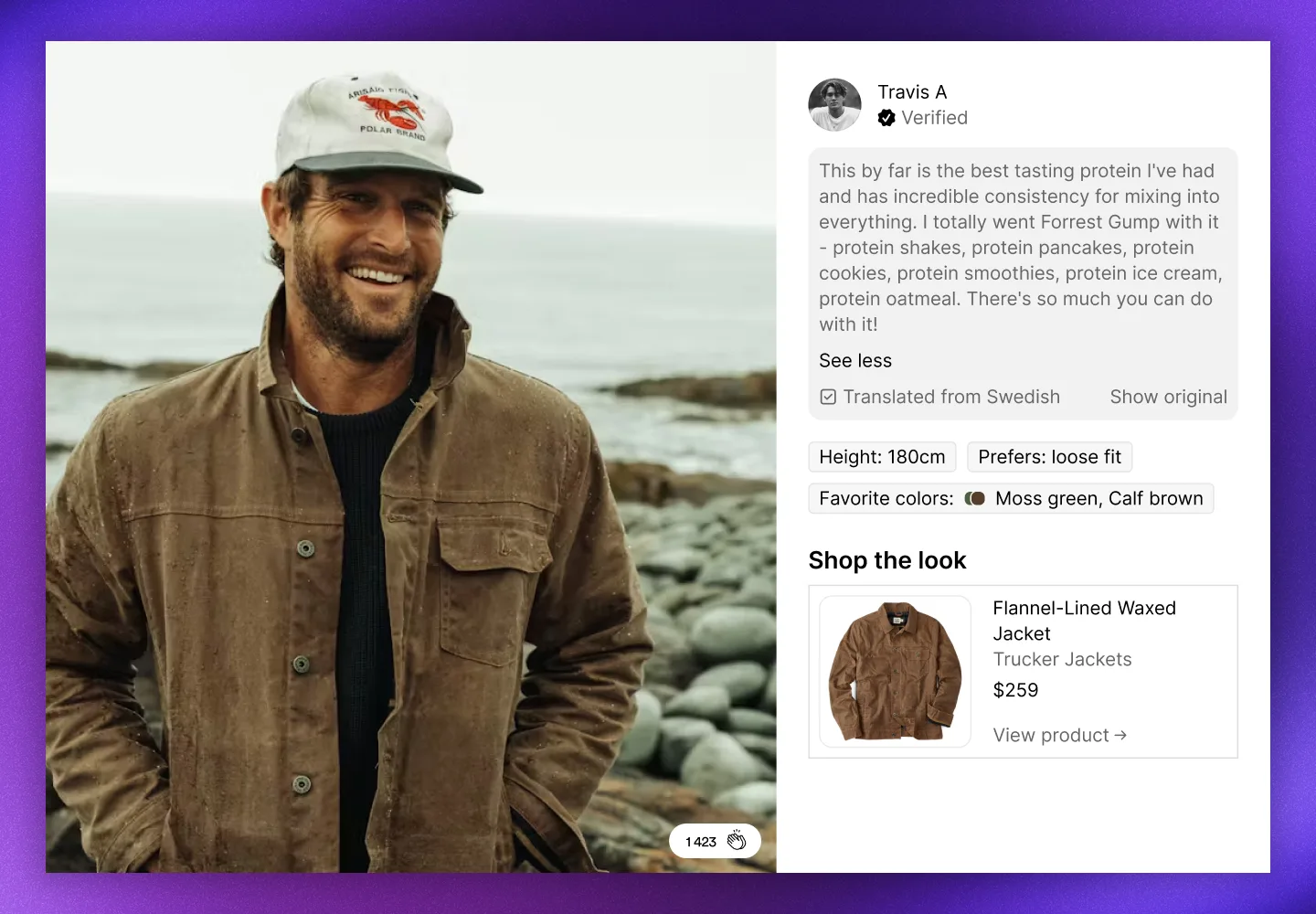Click the Trucker Jackets category text
Viewport: 1316px width, 914px height.
(x=1062, y=659)
